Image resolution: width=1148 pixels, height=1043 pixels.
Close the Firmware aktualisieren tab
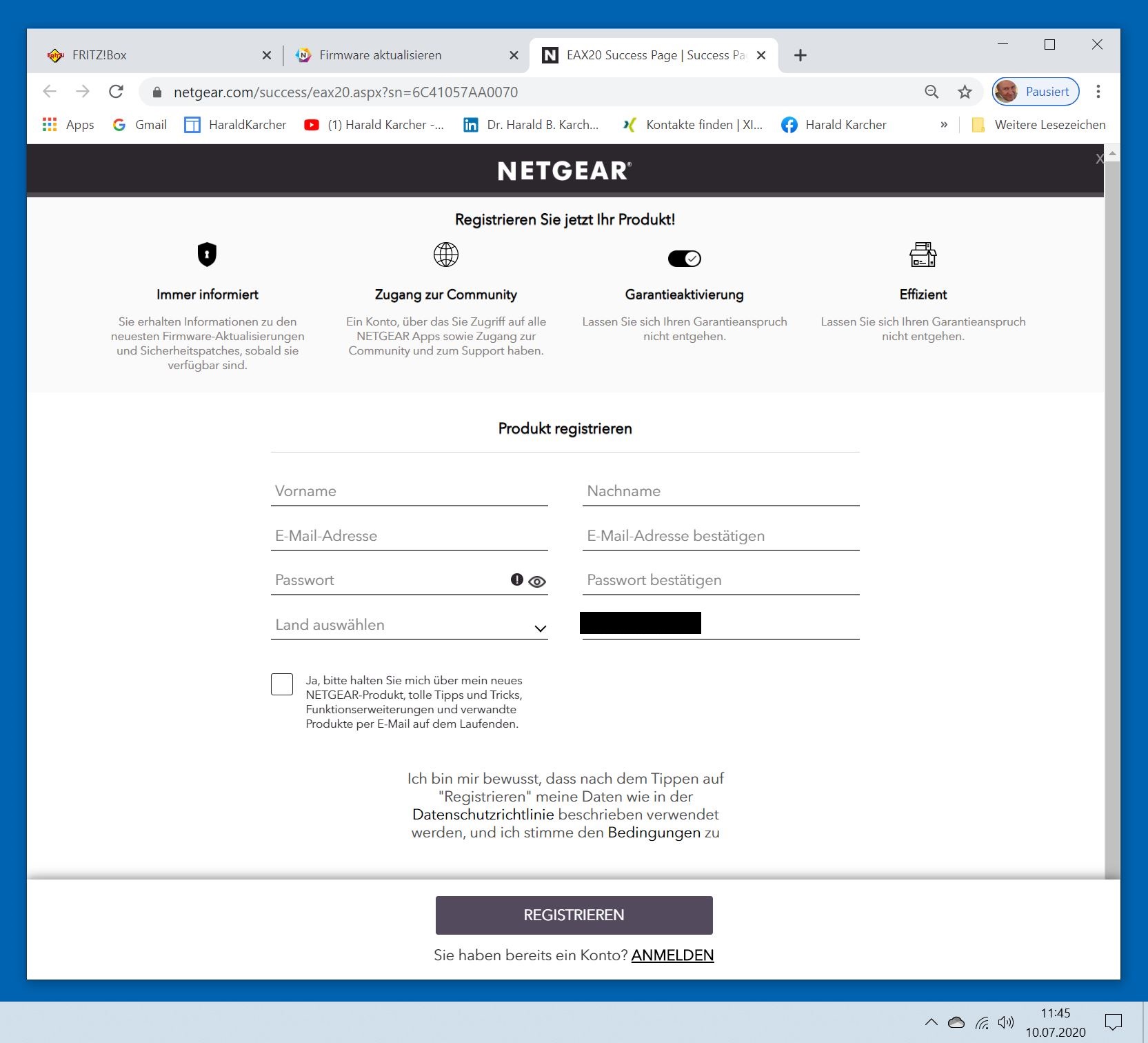[x=514, y=55]
